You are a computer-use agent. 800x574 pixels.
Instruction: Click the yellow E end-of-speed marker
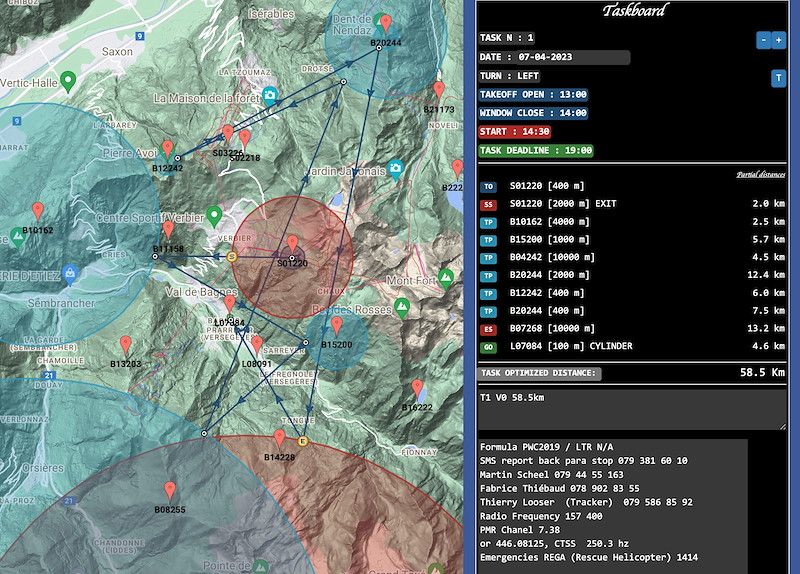(303, 441)
